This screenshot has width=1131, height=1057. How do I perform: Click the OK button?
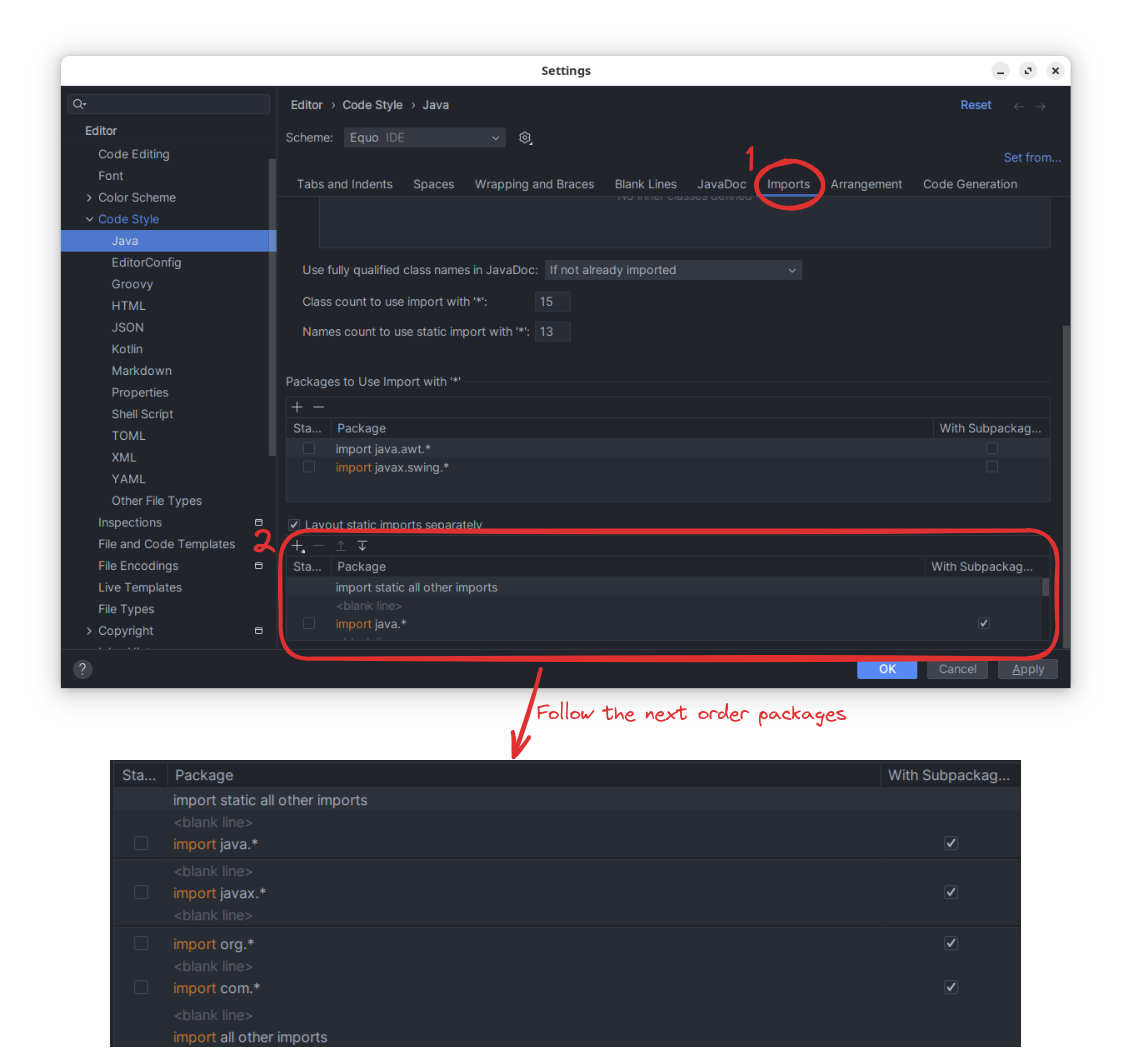(887, 669)
